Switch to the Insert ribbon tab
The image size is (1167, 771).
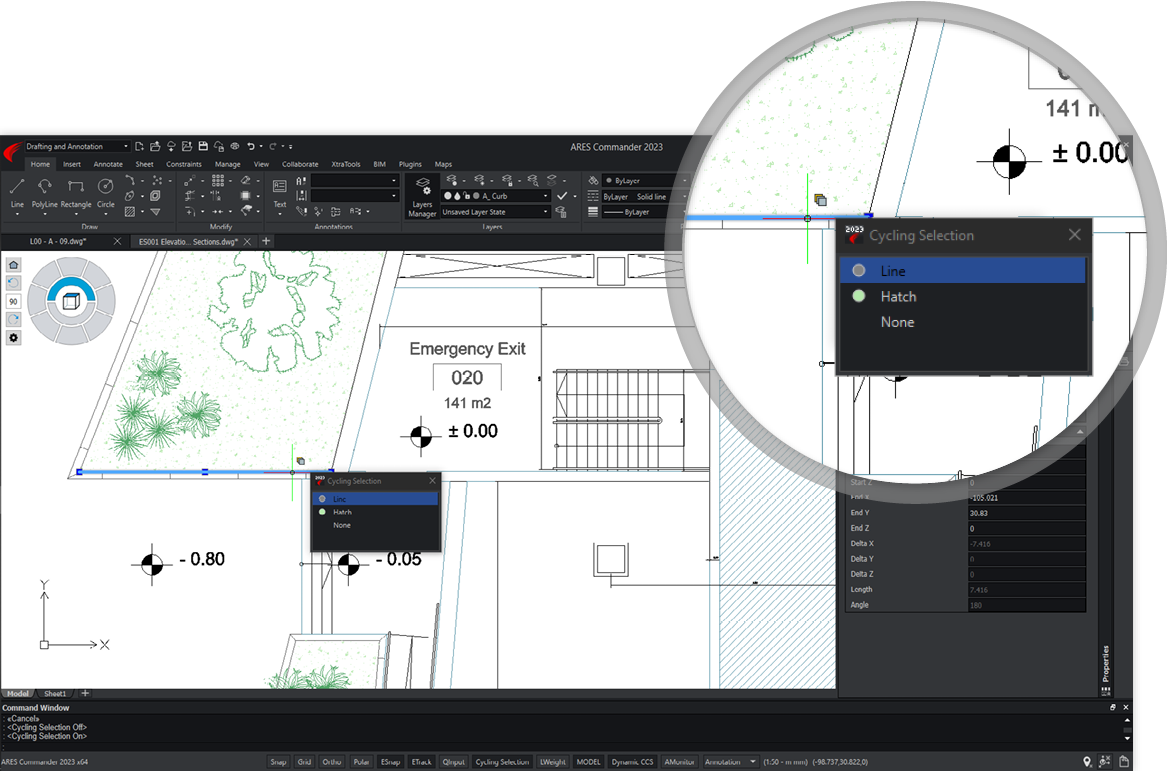pos(72,164)
